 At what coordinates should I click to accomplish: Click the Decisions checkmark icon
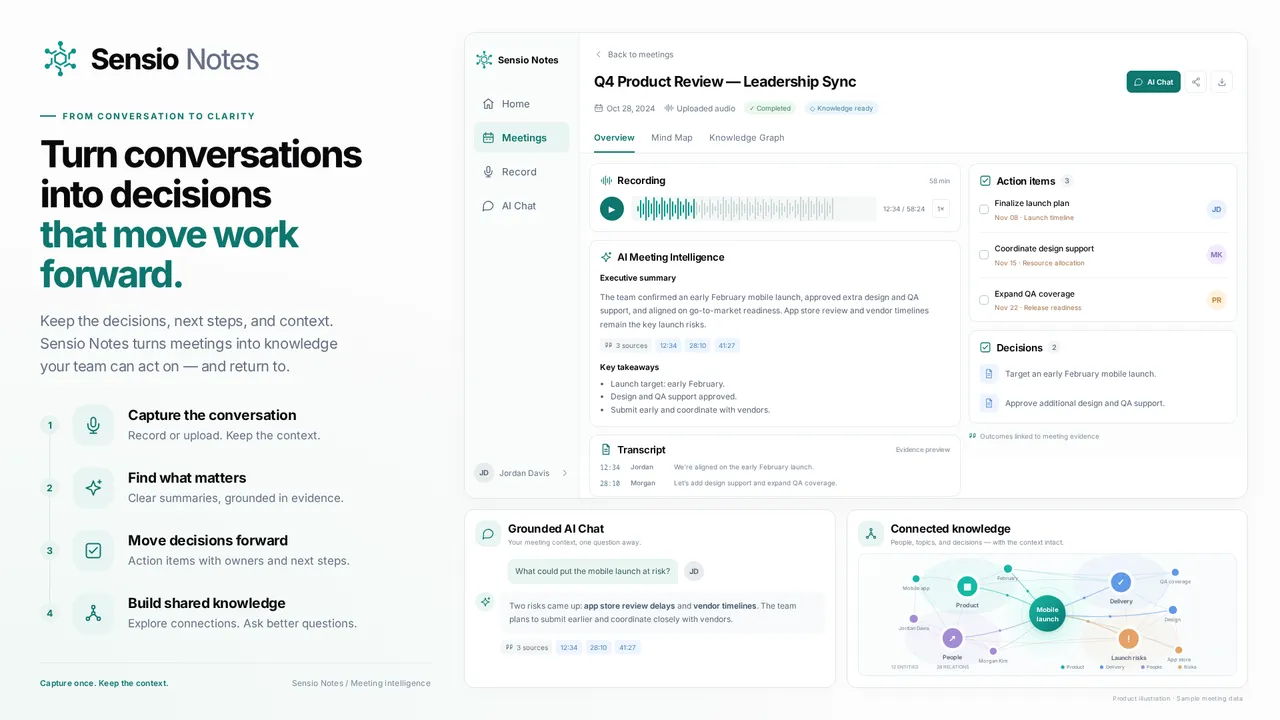coord(985,348)
